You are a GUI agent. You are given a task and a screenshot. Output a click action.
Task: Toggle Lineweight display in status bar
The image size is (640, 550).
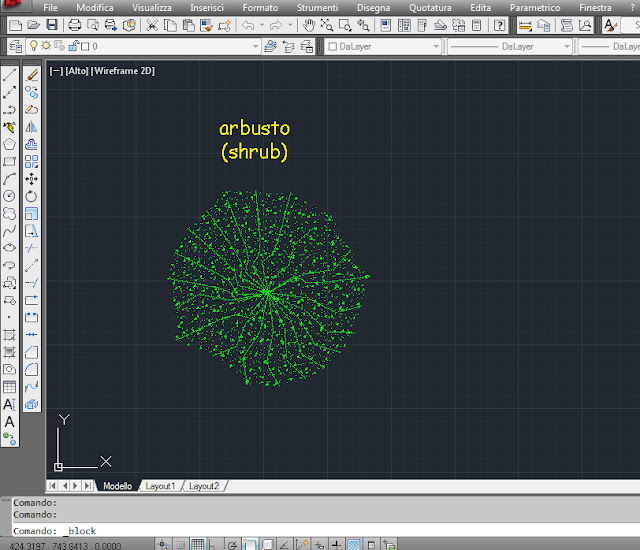pos(336,544)
